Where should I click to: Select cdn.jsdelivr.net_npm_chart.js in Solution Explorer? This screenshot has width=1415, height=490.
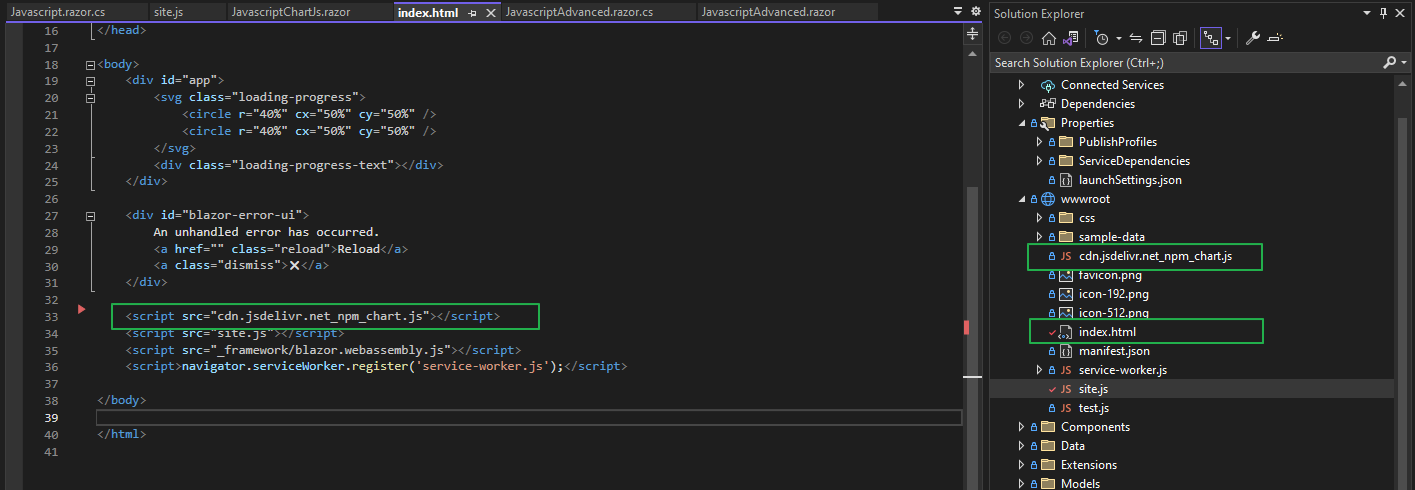click(x=1155, y=256)
